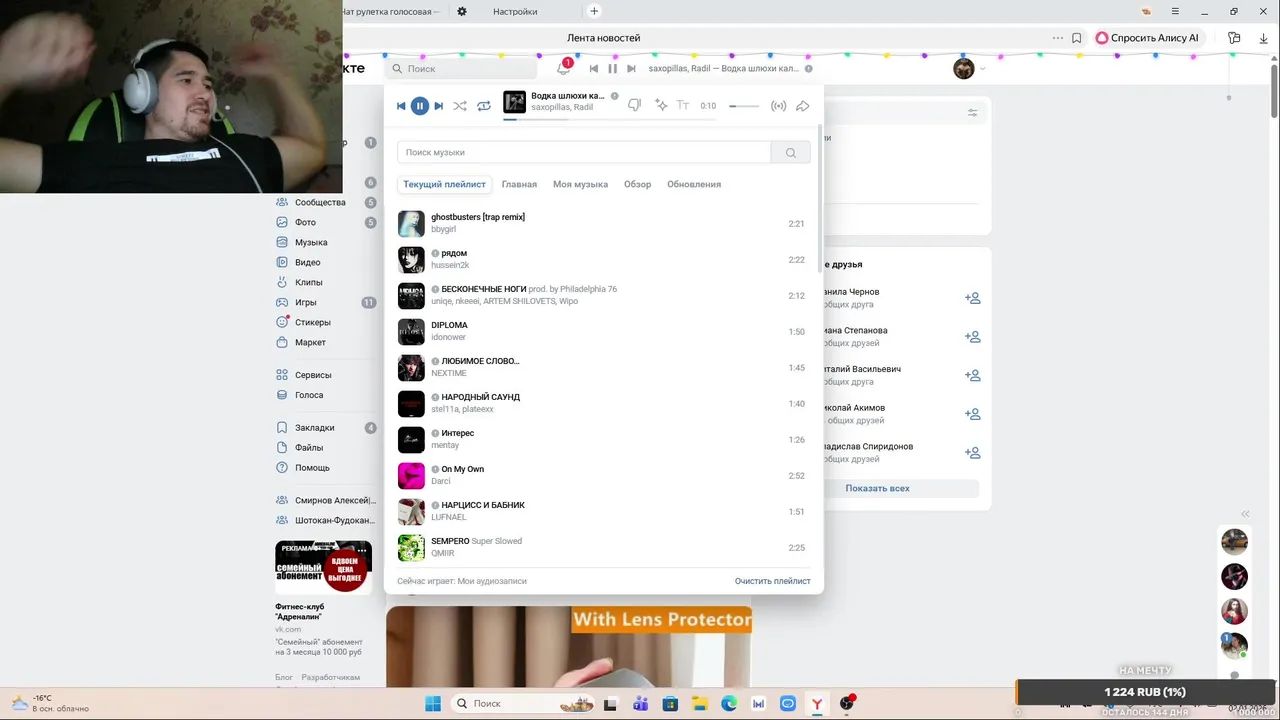Open Помощь in the left sidebar
This screenshot has width=1280, height=720.
coord(312,467)
